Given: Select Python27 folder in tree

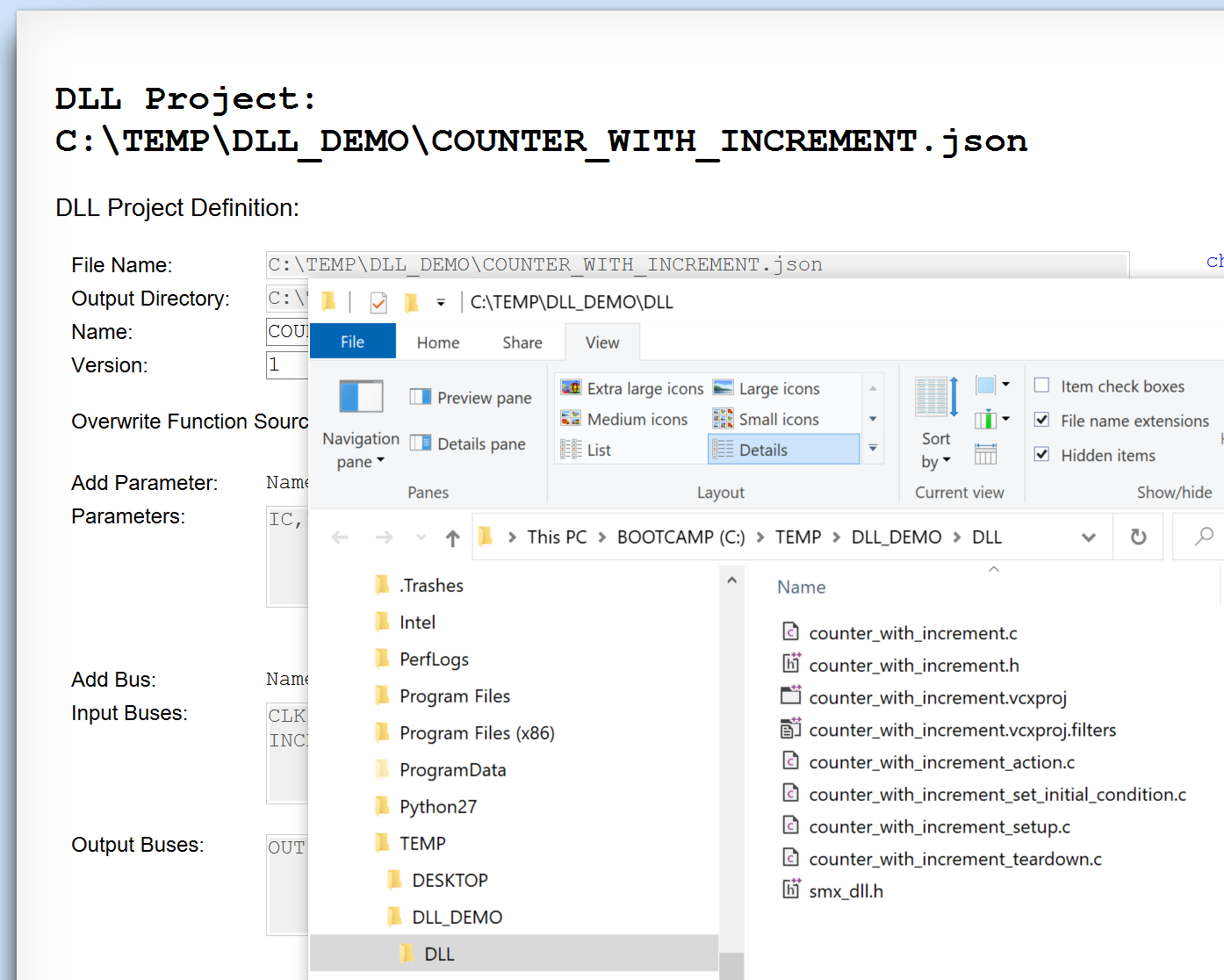Looking at the screenshot, I should (437, 807).
